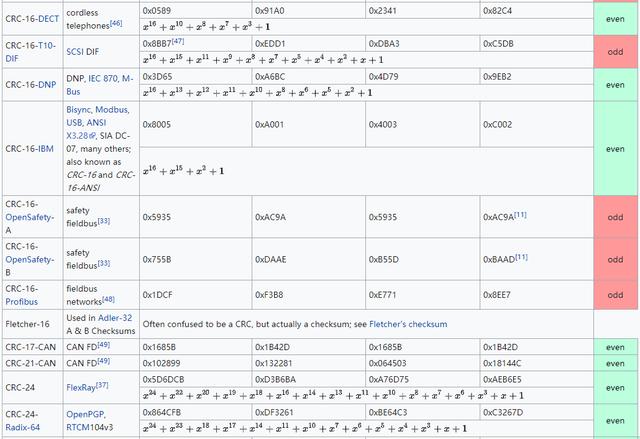Follow the Bisync link
Viewport: 640px width, 439px height.
pos(80,109)
